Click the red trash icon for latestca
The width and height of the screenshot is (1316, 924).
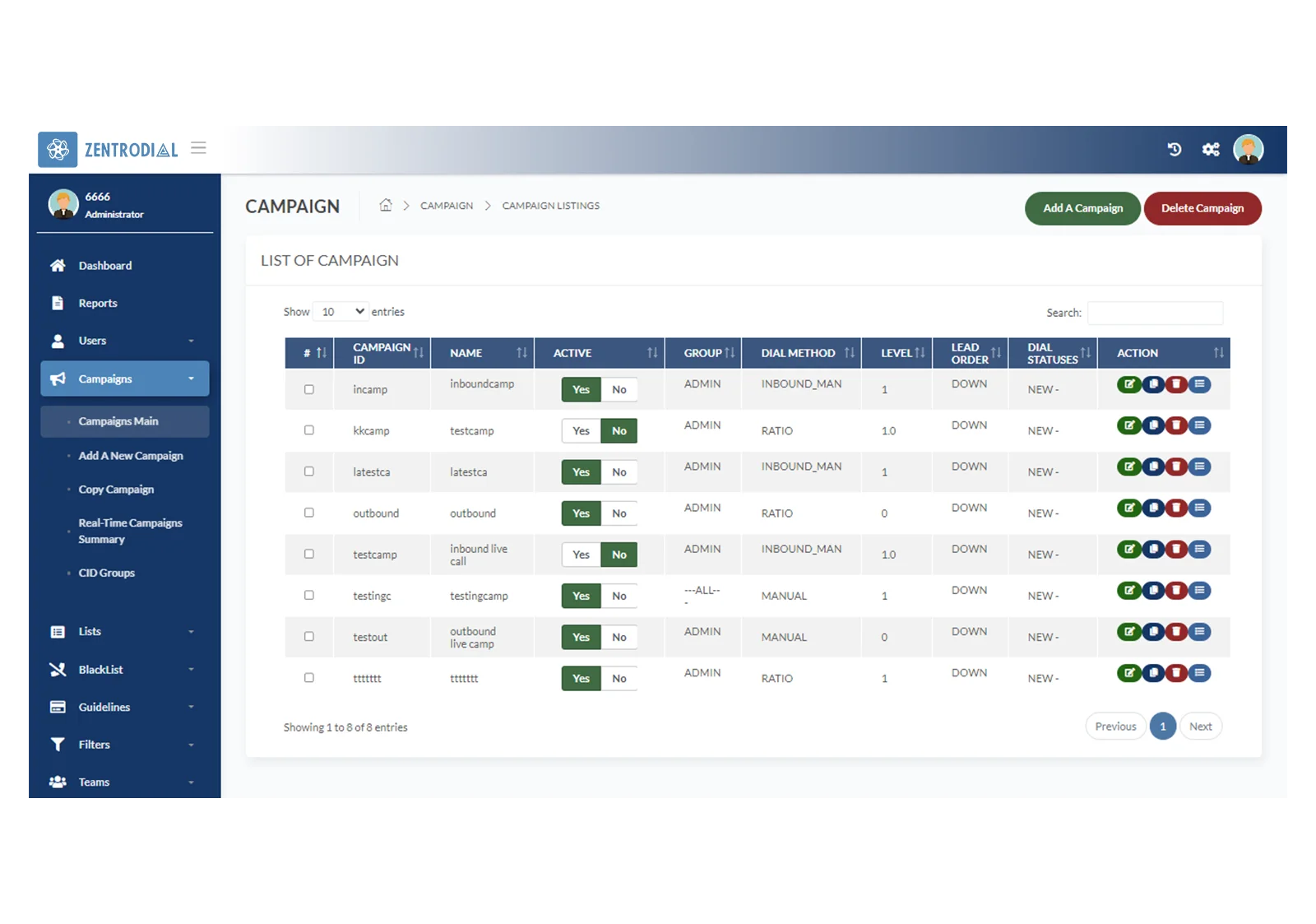click(x=1176, y=467)
